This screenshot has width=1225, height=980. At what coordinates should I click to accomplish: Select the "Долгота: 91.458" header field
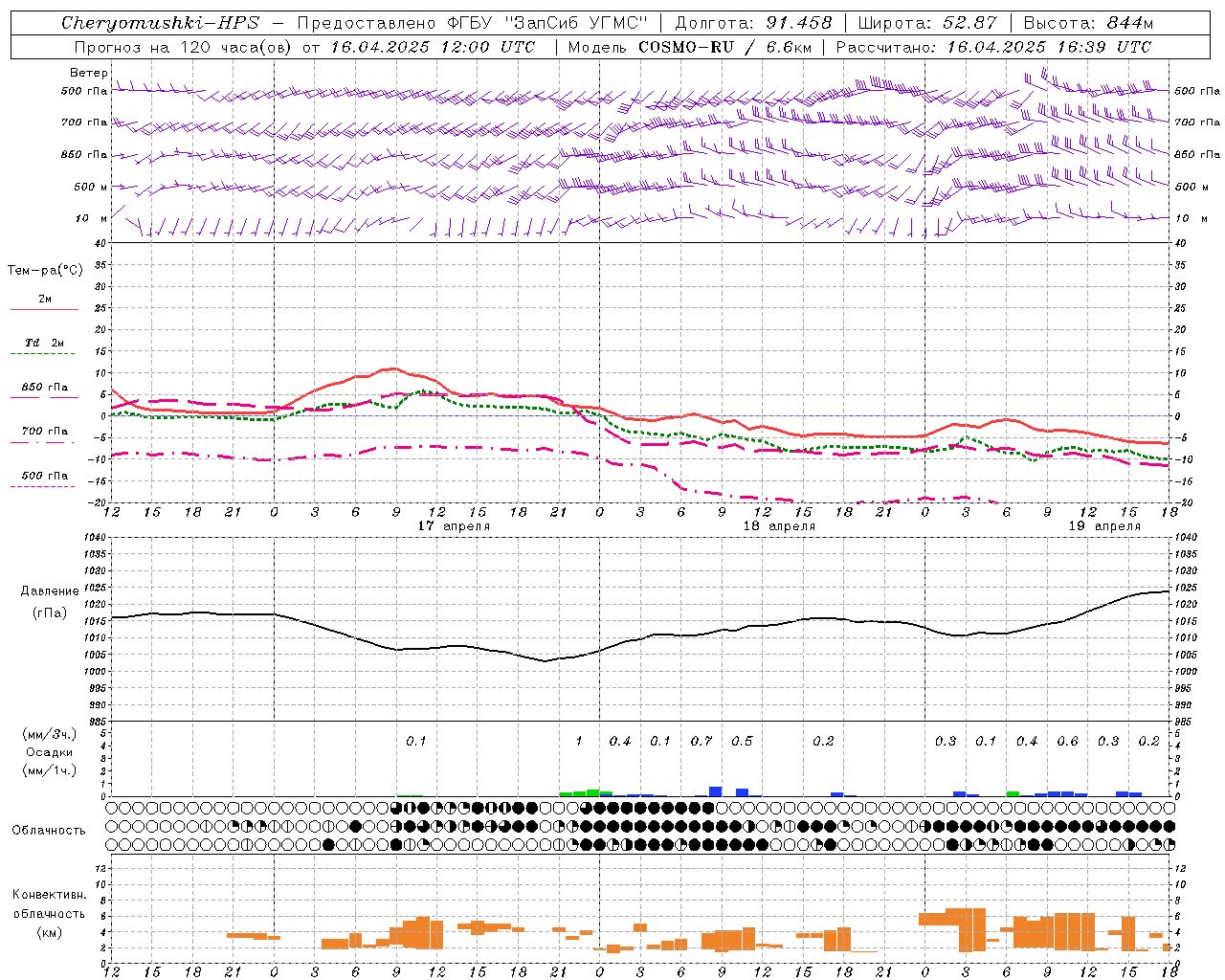click(x=754, y=23)
